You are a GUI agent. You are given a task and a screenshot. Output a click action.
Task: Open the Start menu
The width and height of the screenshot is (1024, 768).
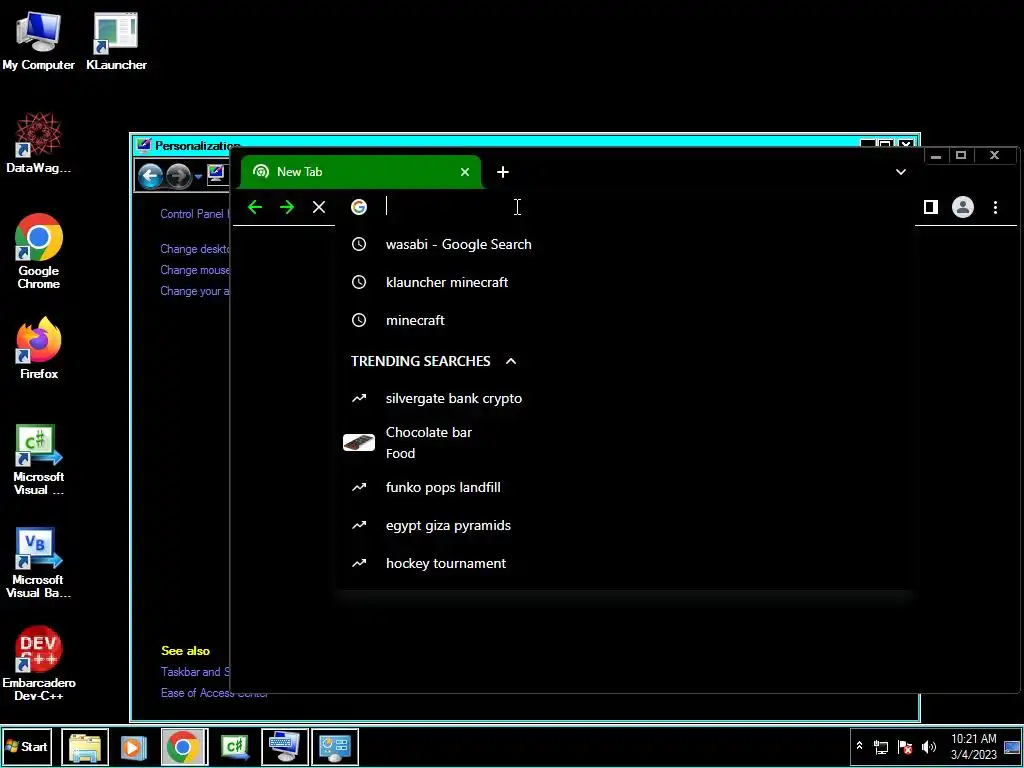(x=27, y=746)
